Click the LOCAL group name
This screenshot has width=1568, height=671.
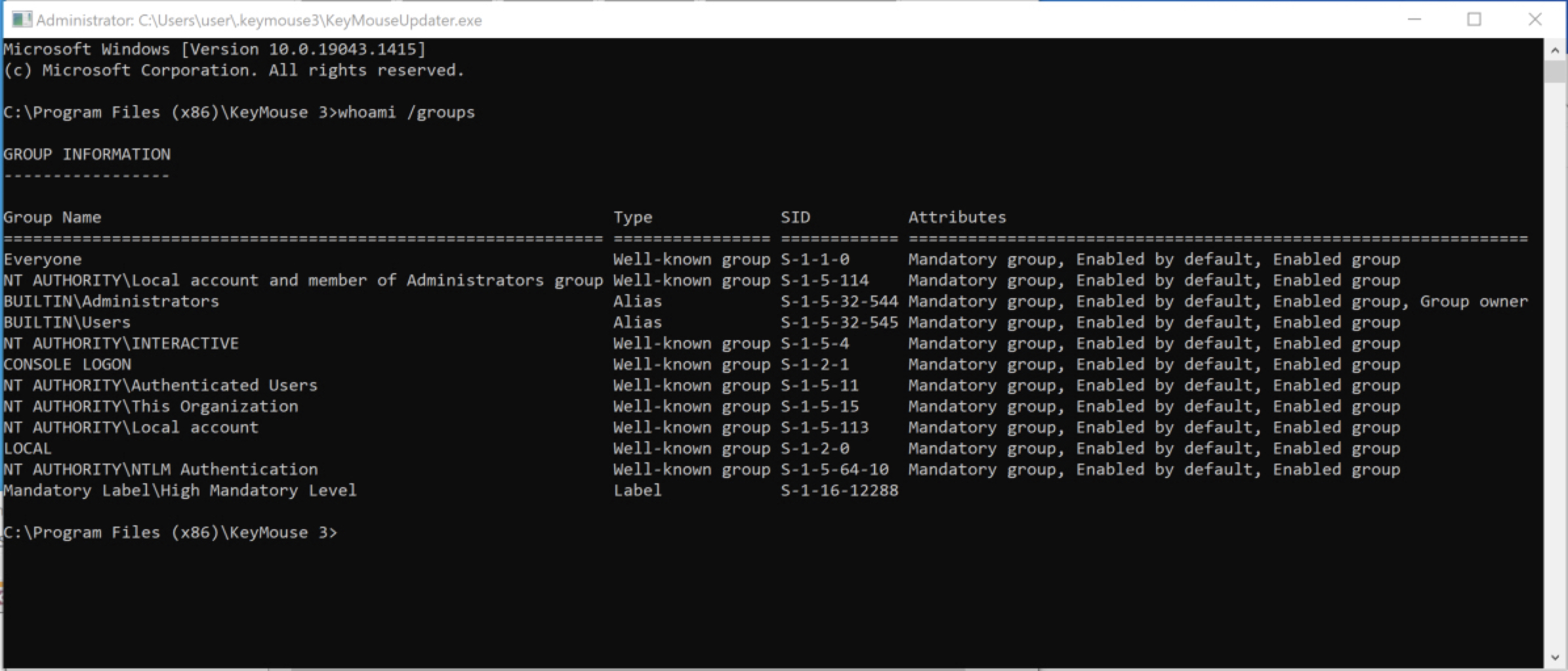click(x=28, y=448)
